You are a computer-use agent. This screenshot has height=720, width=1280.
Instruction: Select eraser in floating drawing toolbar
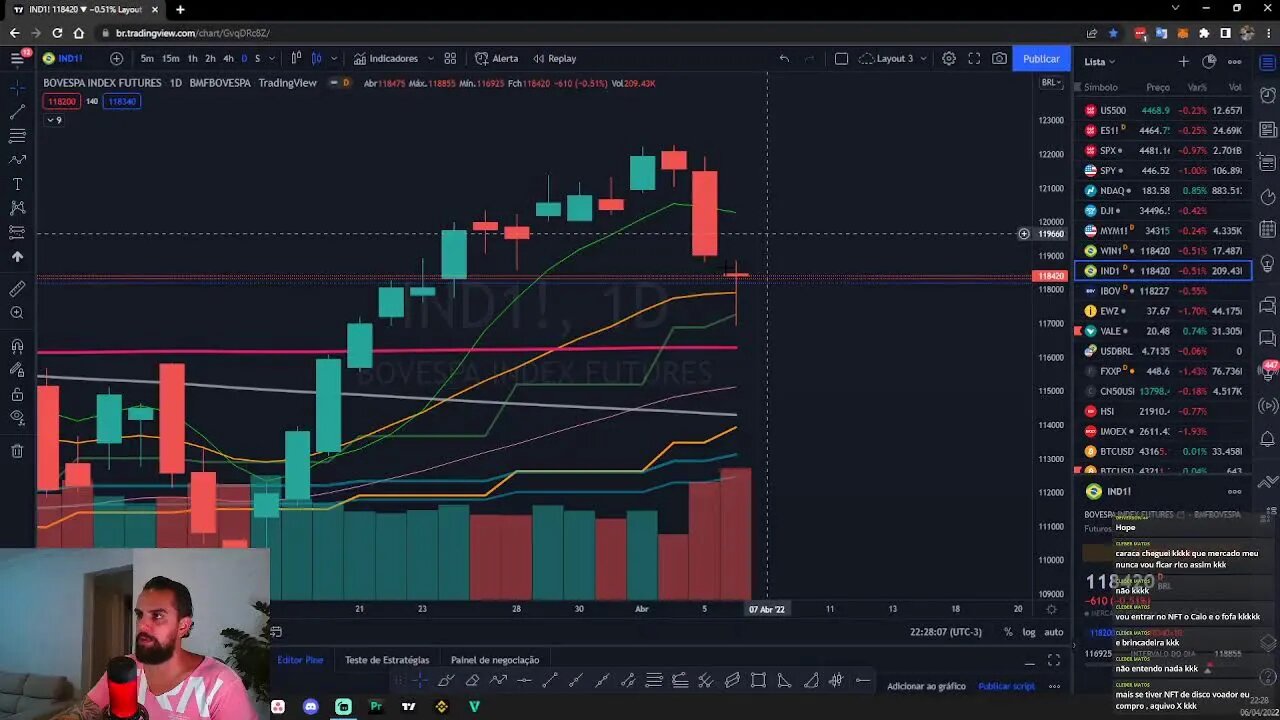(x=472, y=681)
